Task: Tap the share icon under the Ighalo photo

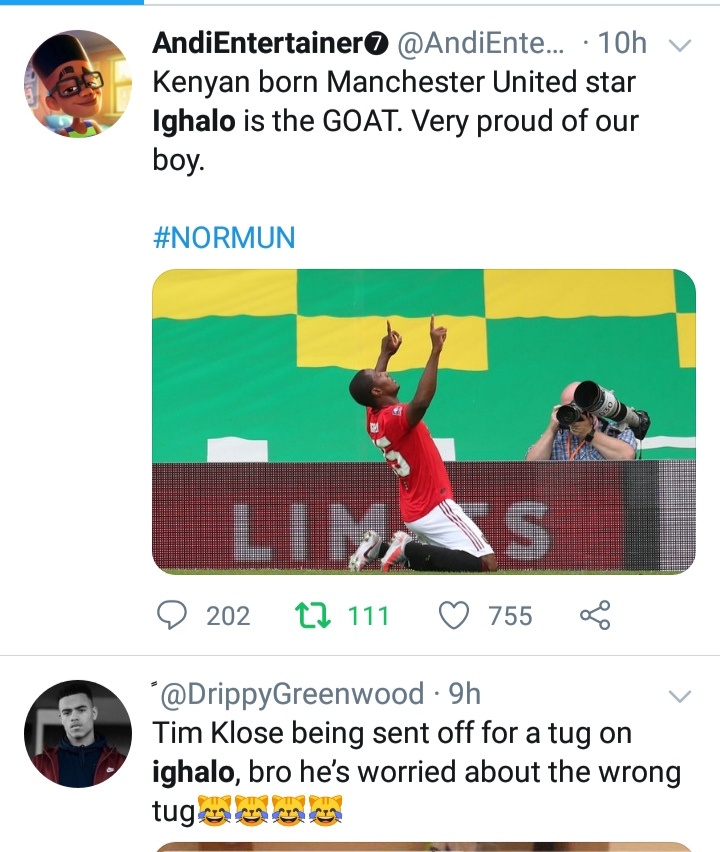Action: point(595,615)
